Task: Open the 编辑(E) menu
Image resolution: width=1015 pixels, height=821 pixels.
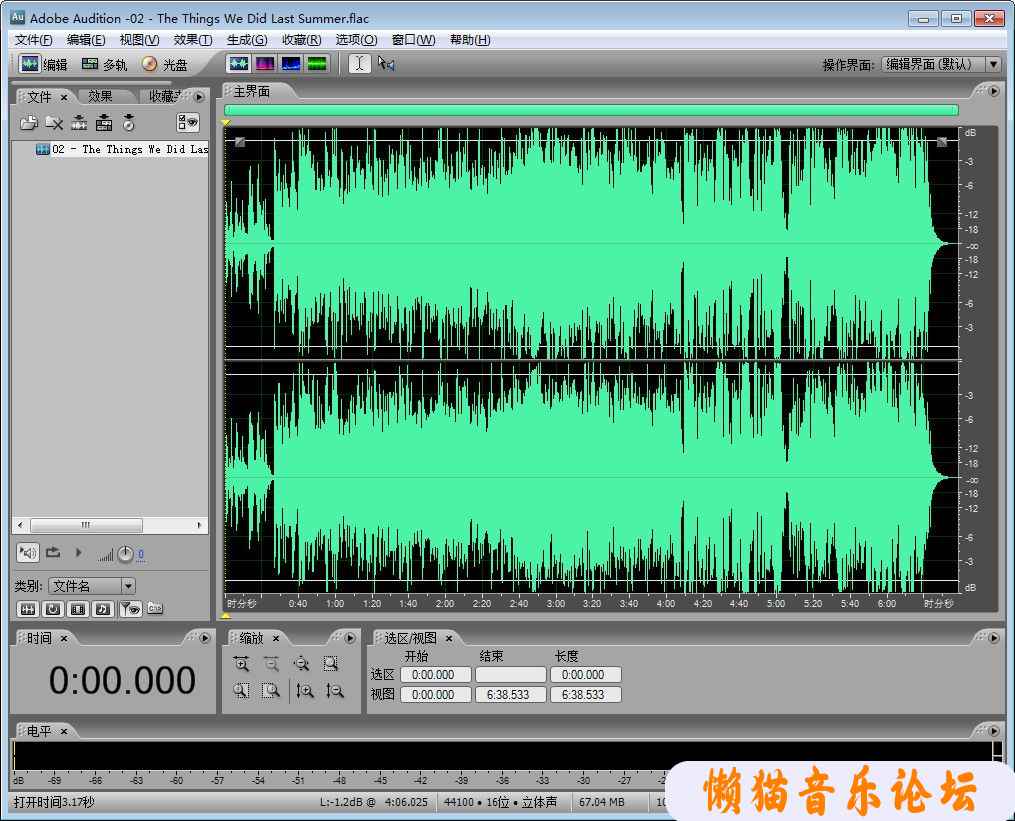Action: [86, 40]
